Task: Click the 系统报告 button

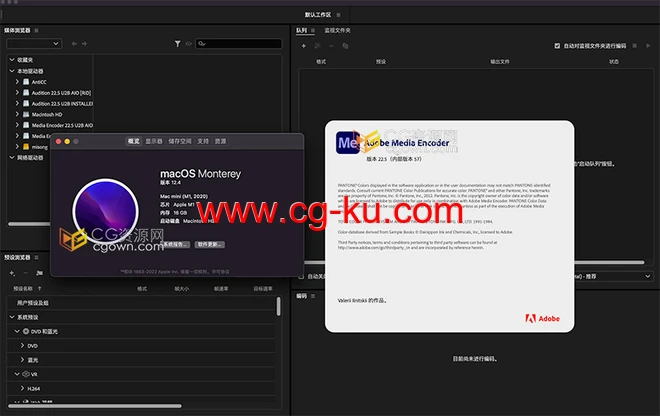Action: click(176, 244)
